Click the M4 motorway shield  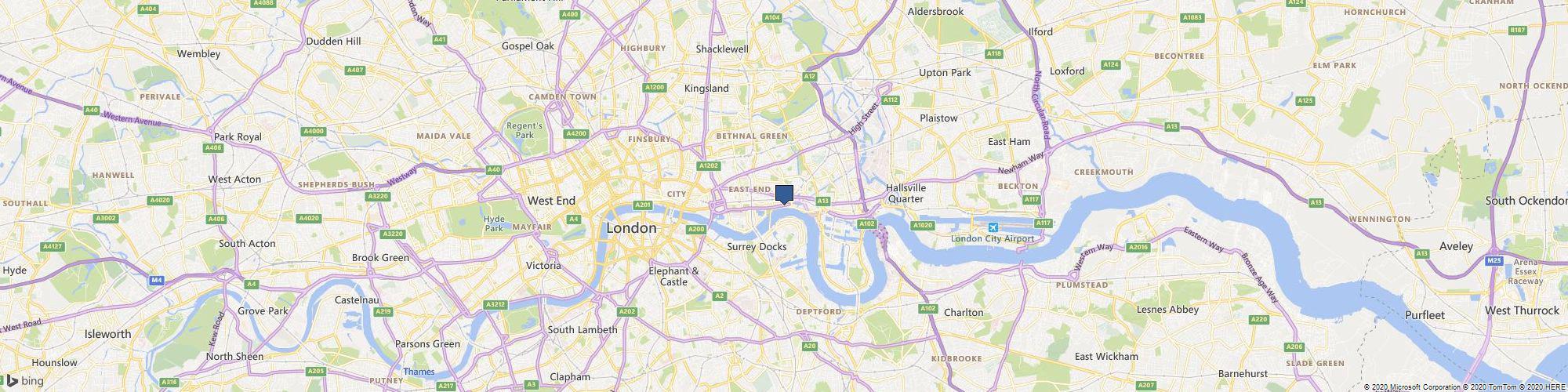point(157,280)
